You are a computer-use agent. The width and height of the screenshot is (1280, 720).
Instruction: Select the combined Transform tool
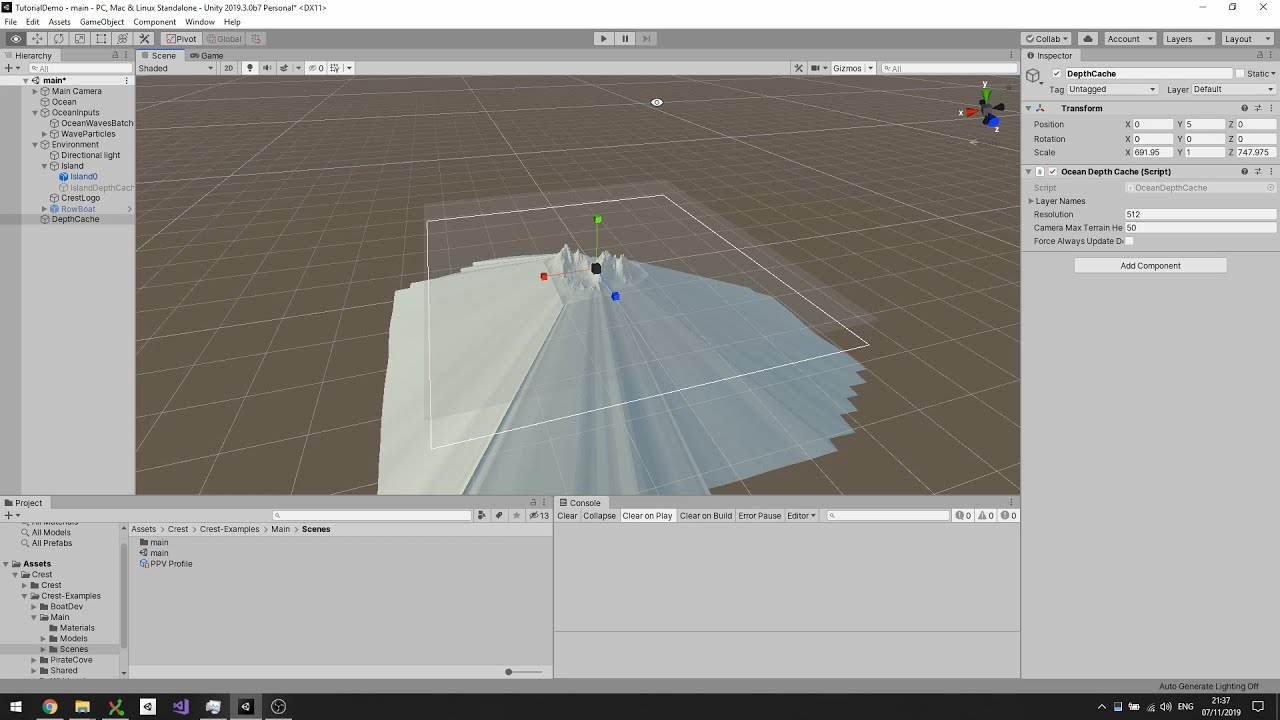coord(123,39)
